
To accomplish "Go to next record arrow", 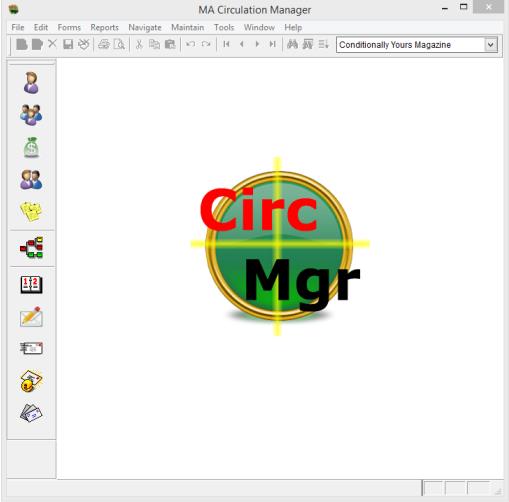I will pos(257,44).
